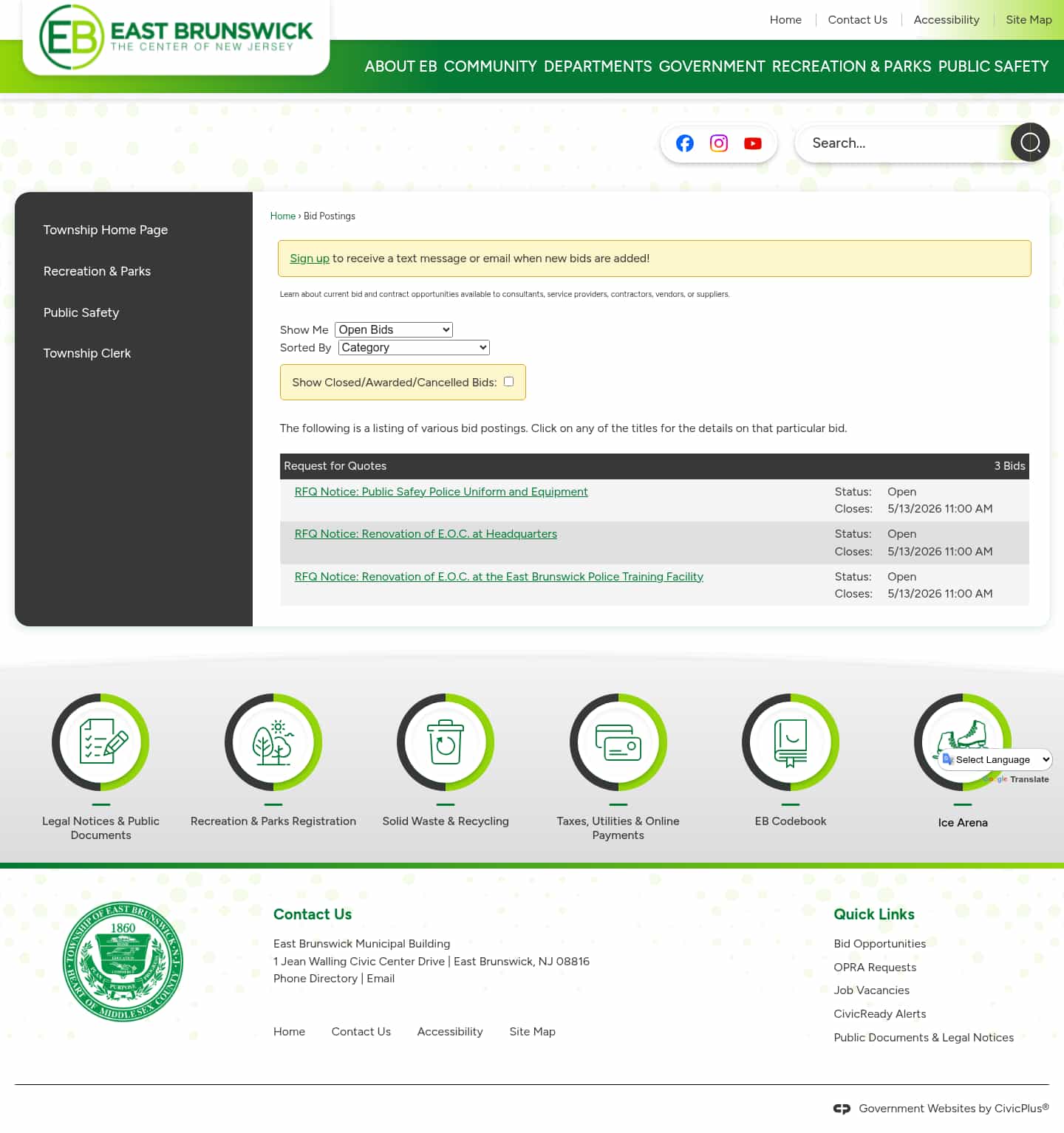Click the search magnifier icon
The image size is (1064, 1133).
point(1030,142)
